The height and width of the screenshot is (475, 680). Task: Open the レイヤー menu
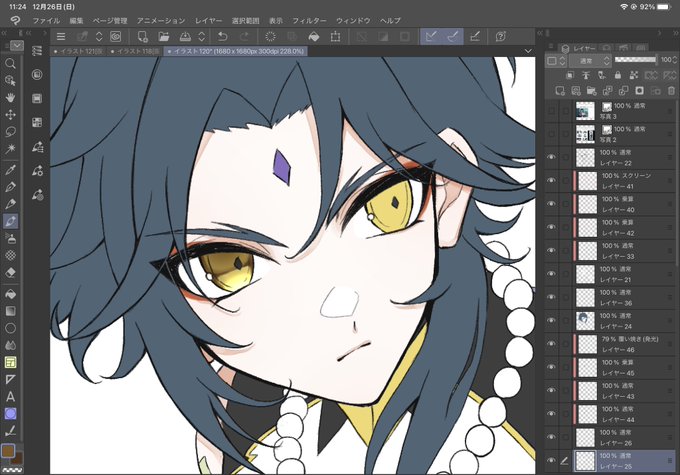tap(209, 20)
